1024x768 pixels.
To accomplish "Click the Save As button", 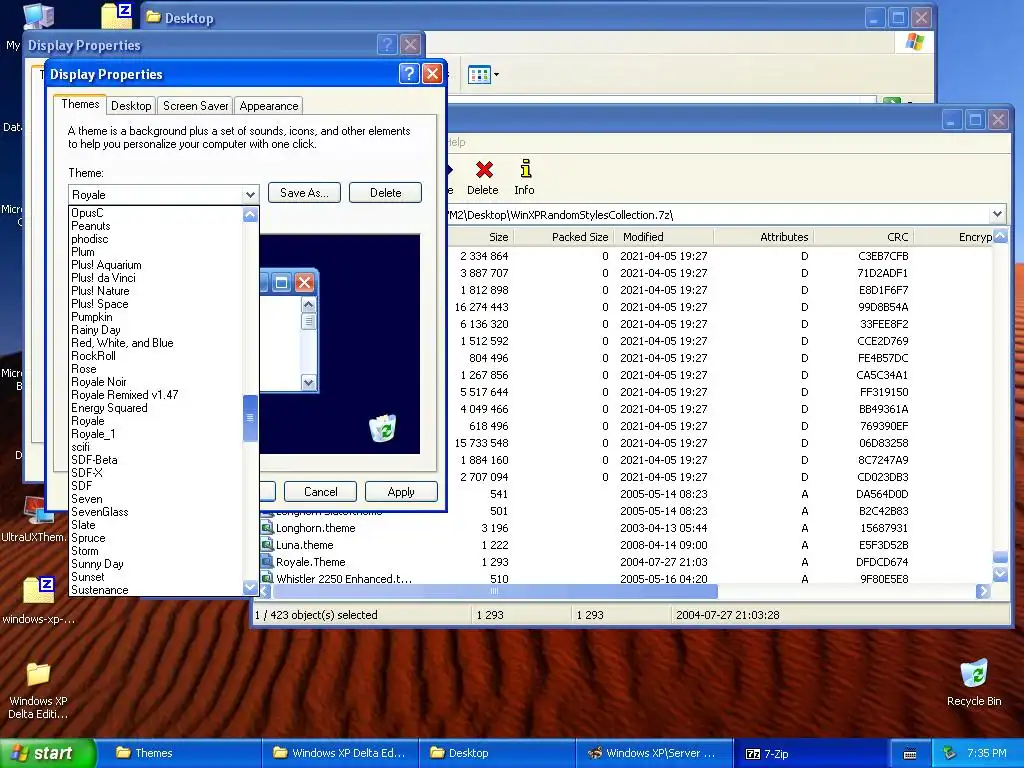I will 304,193.
